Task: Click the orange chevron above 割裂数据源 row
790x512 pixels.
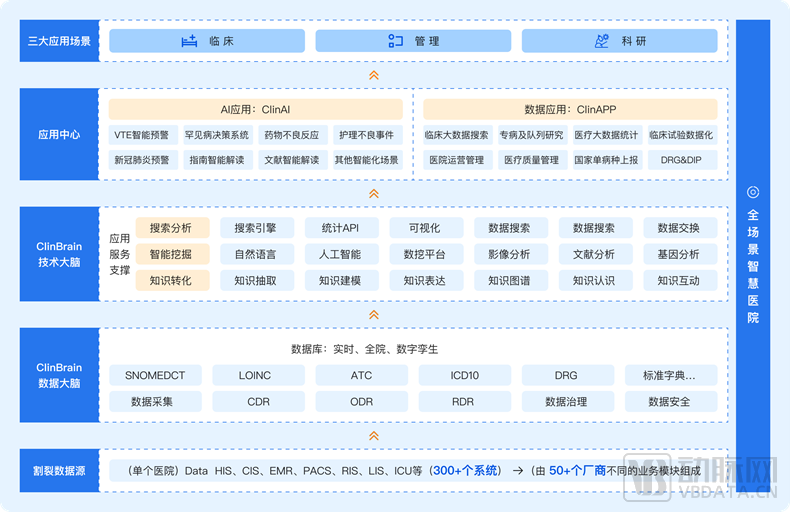Action: (374, 436)
